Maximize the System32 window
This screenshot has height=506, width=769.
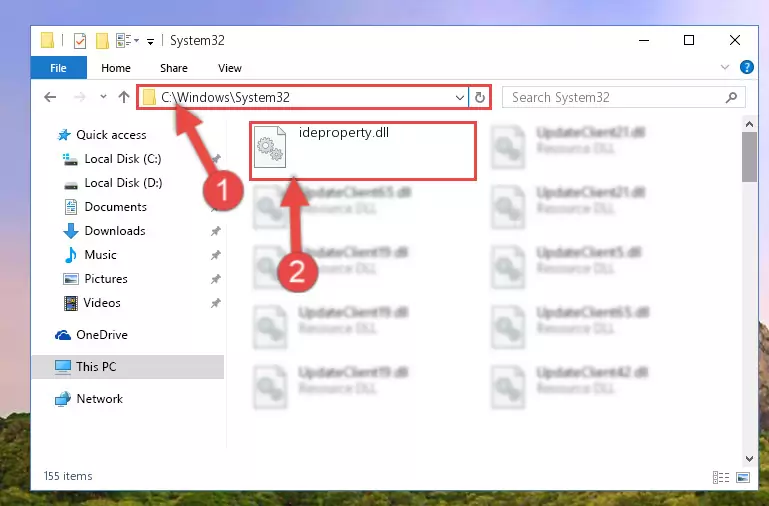pyautogui.click(x=689, y=40)
